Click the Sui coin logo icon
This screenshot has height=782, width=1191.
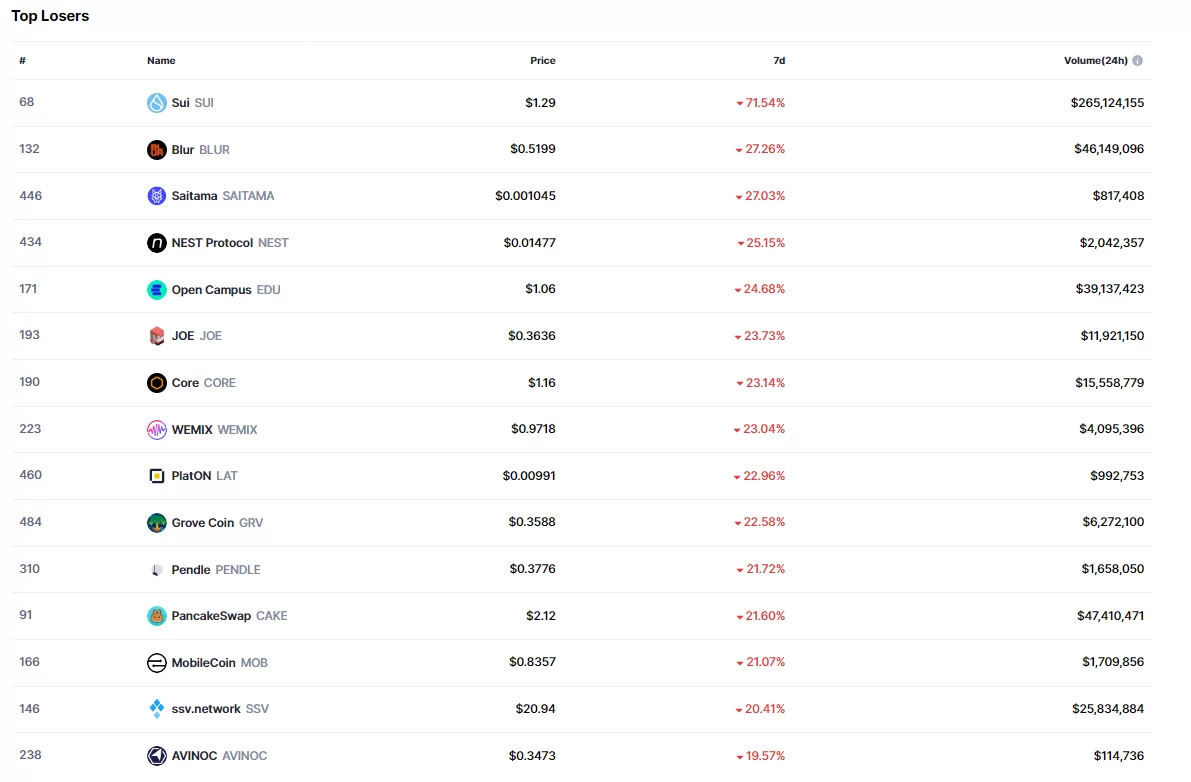pyautogui.click(x=156, y=103)
